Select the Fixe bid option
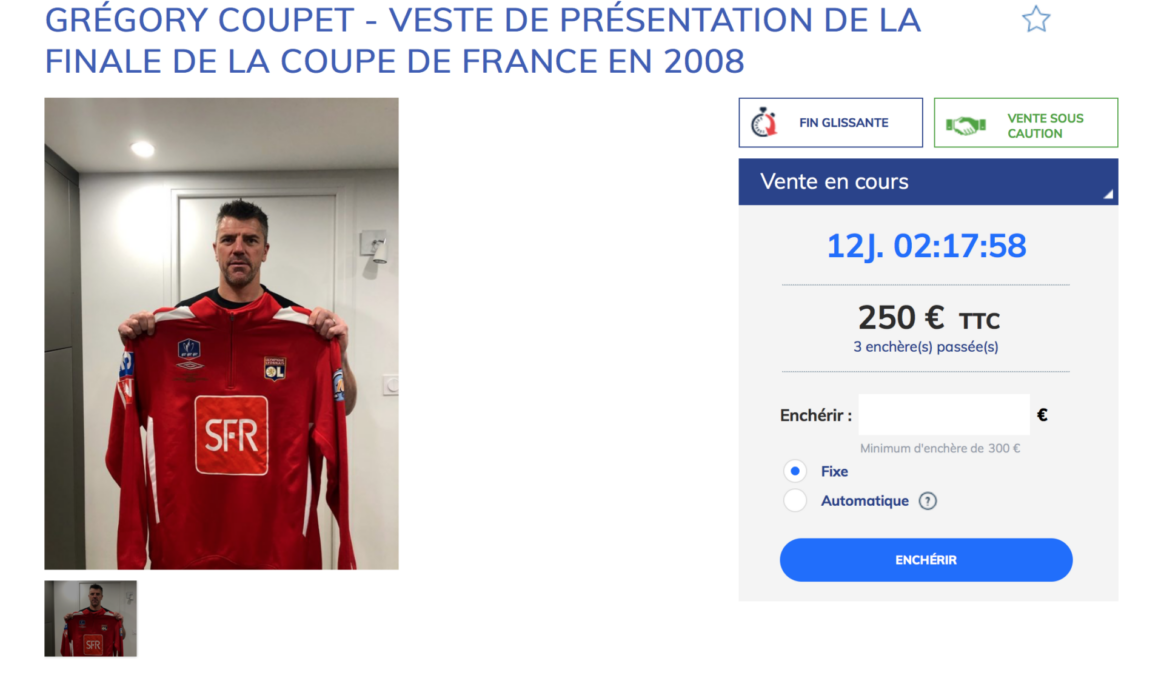 pyautogui.click(x=795, y=472)
